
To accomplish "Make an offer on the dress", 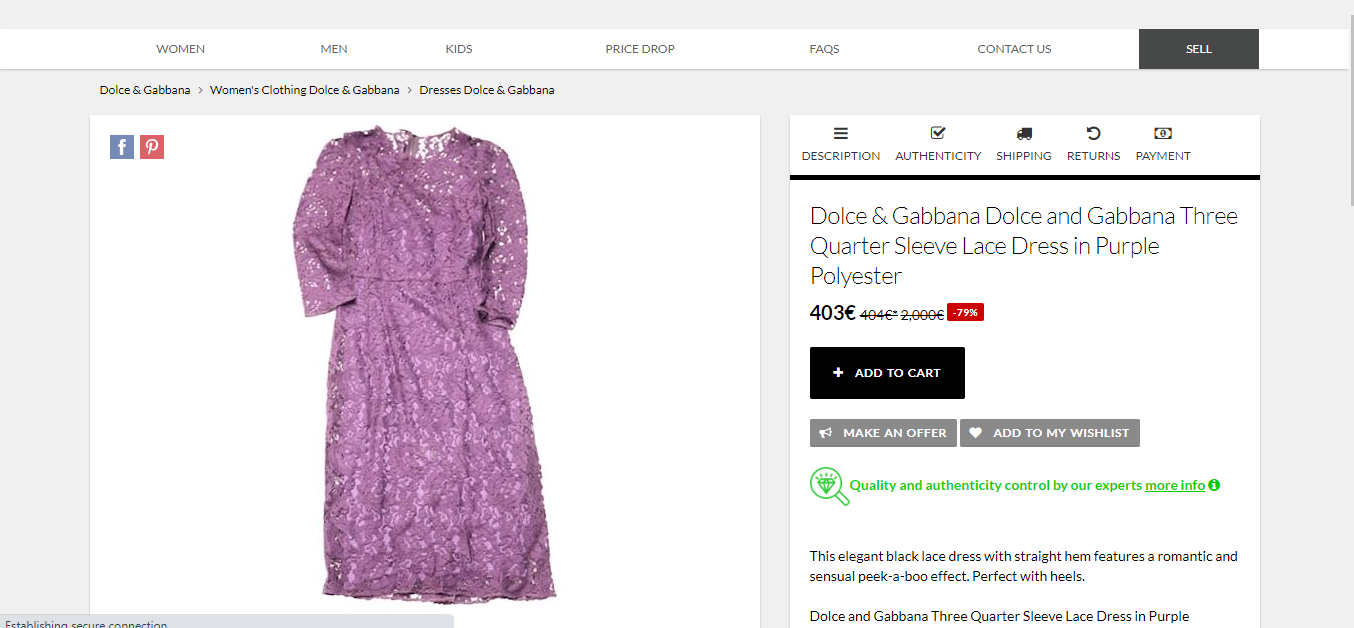I will (883, 433).
